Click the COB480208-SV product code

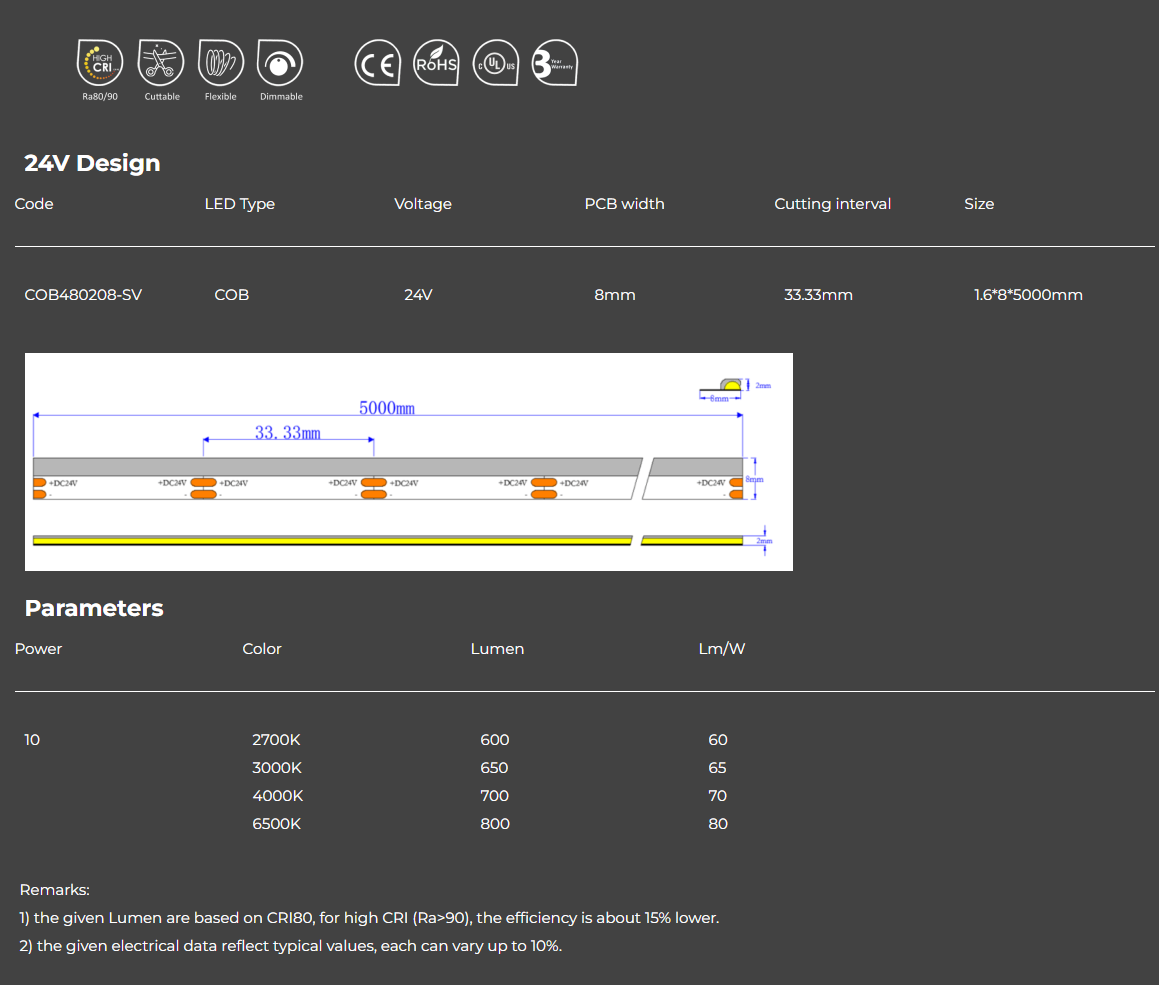83,295
